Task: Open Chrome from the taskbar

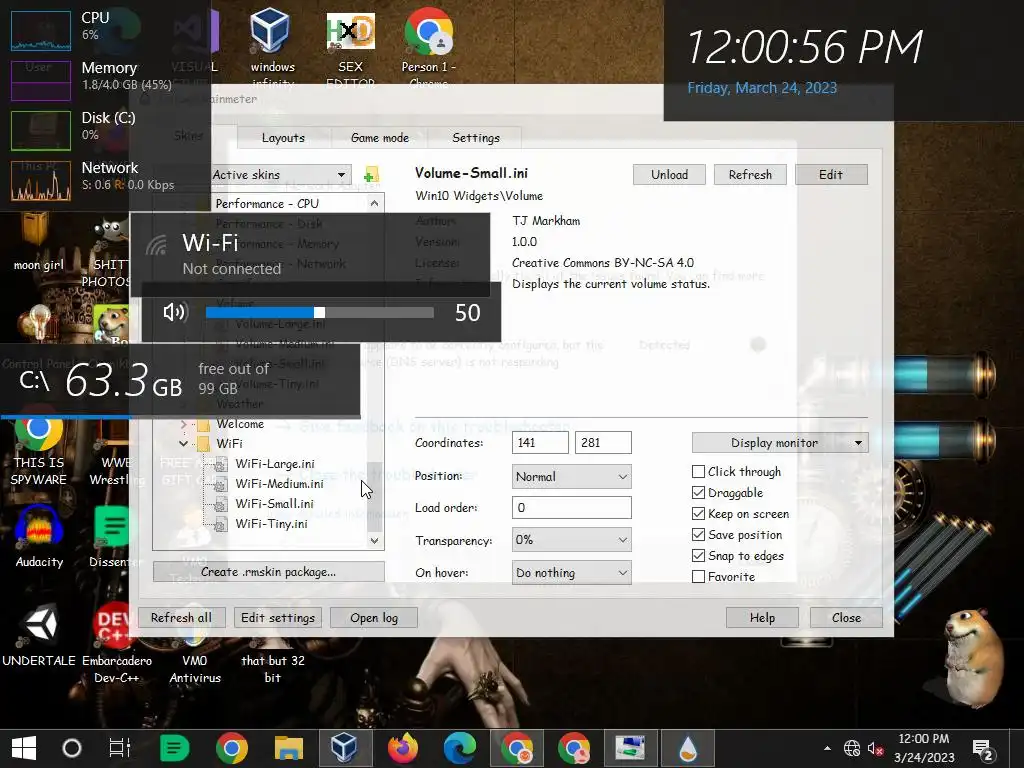Action: click(x=232, y=748)
